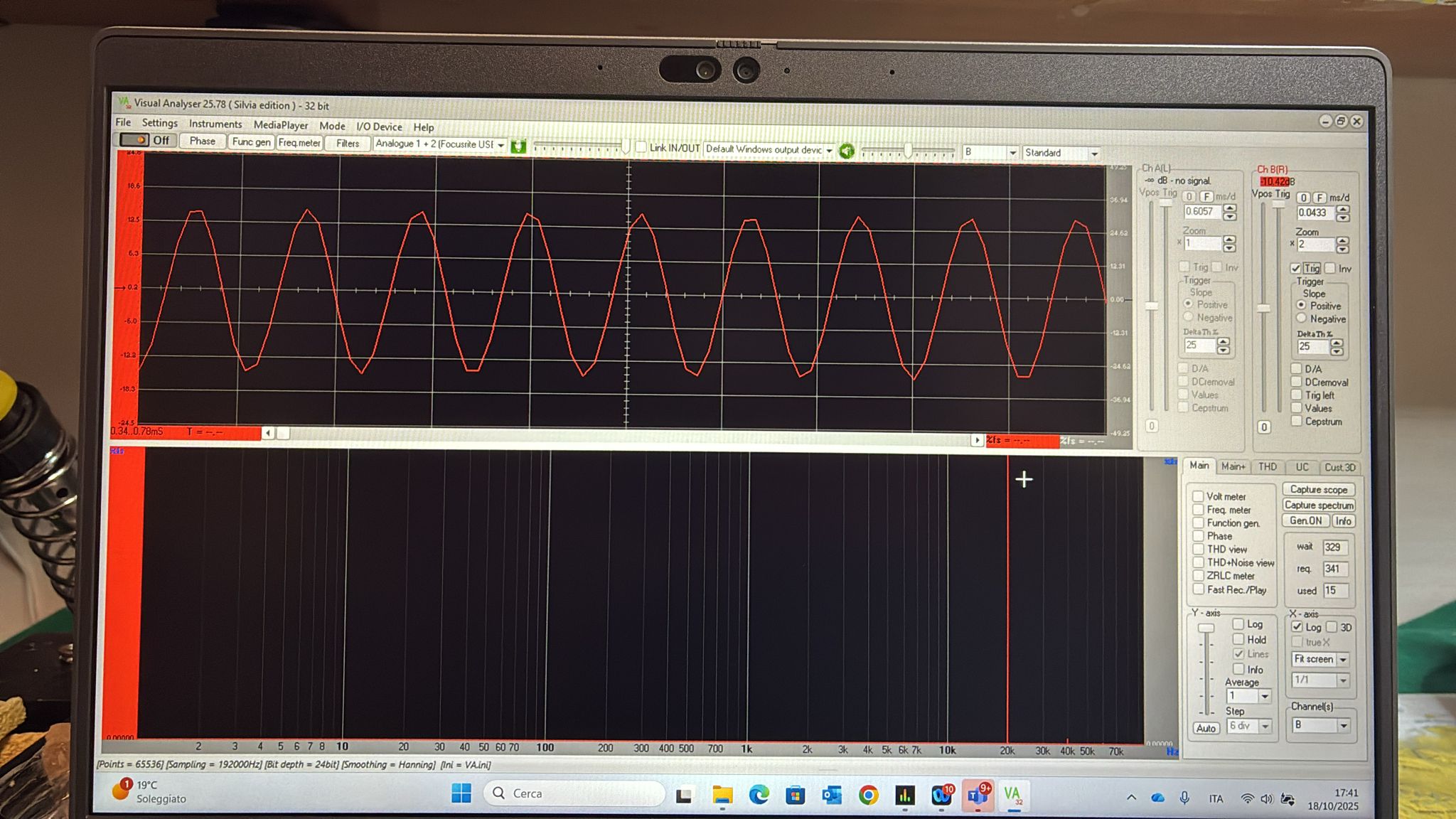Click the green speaker output icon
Image resolution: width=1456 pixels, height=819 pixels.
846,151
